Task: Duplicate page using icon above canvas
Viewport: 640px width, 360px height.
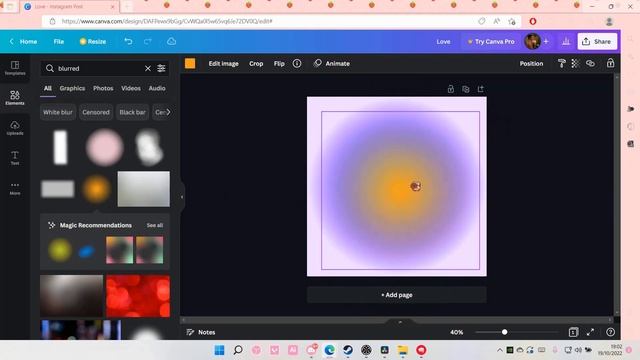Action: [466, 89]
